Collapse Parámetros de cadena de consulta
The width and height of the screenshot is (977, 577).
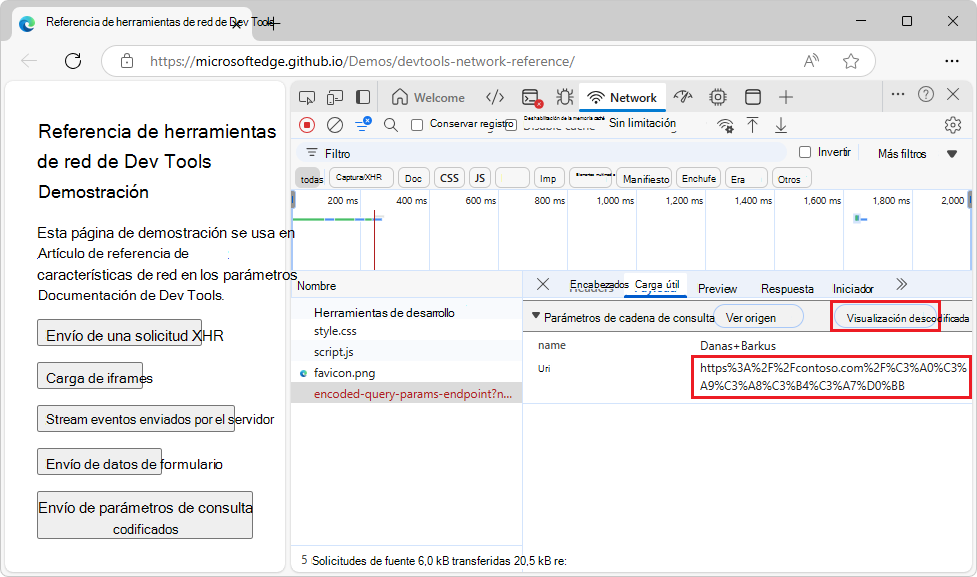(538, 315)
